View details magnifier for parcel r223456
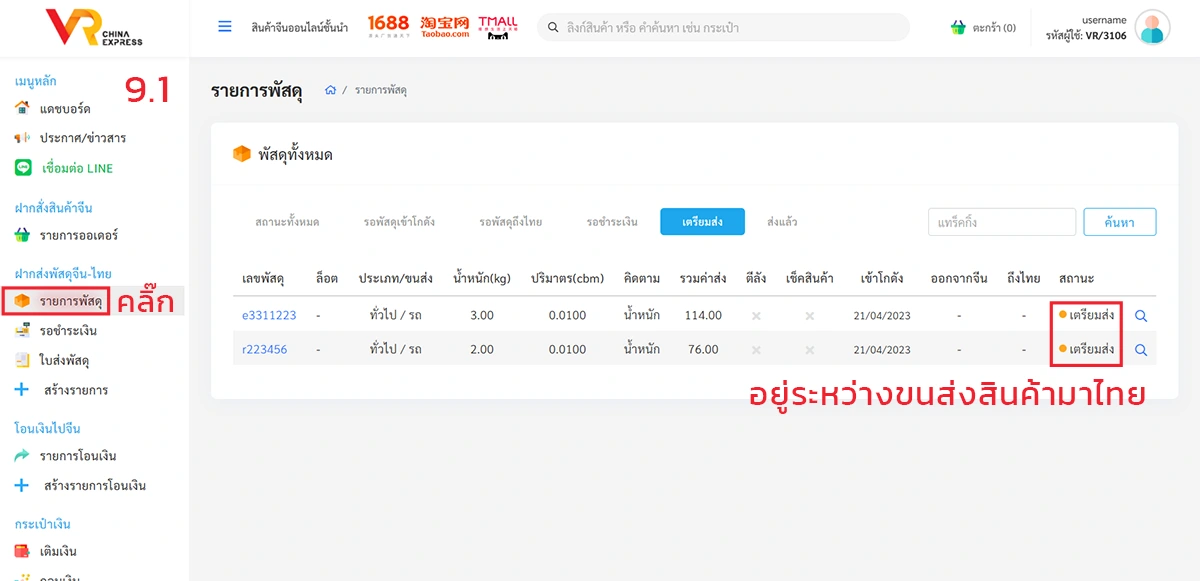 click(1140, 350)
